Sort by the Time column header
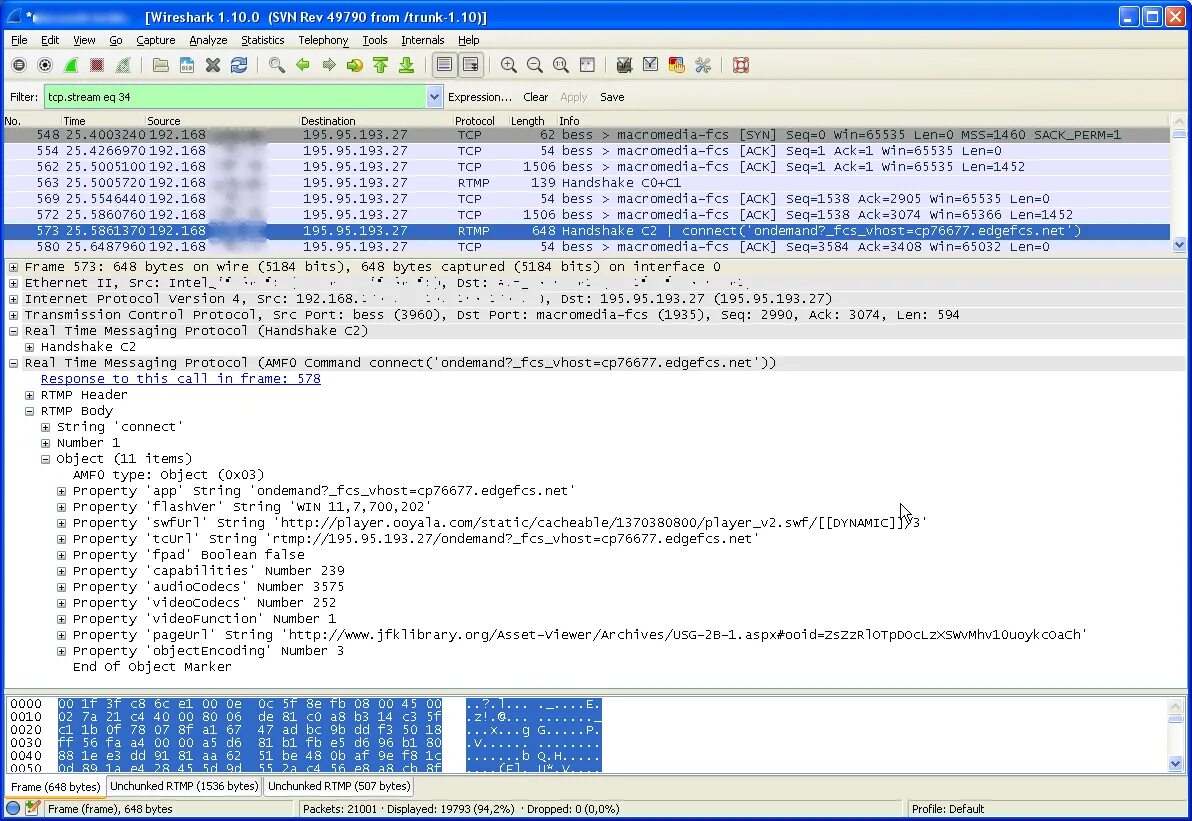The height and width of the screenshot is (821, 1192). pos(103,121)
